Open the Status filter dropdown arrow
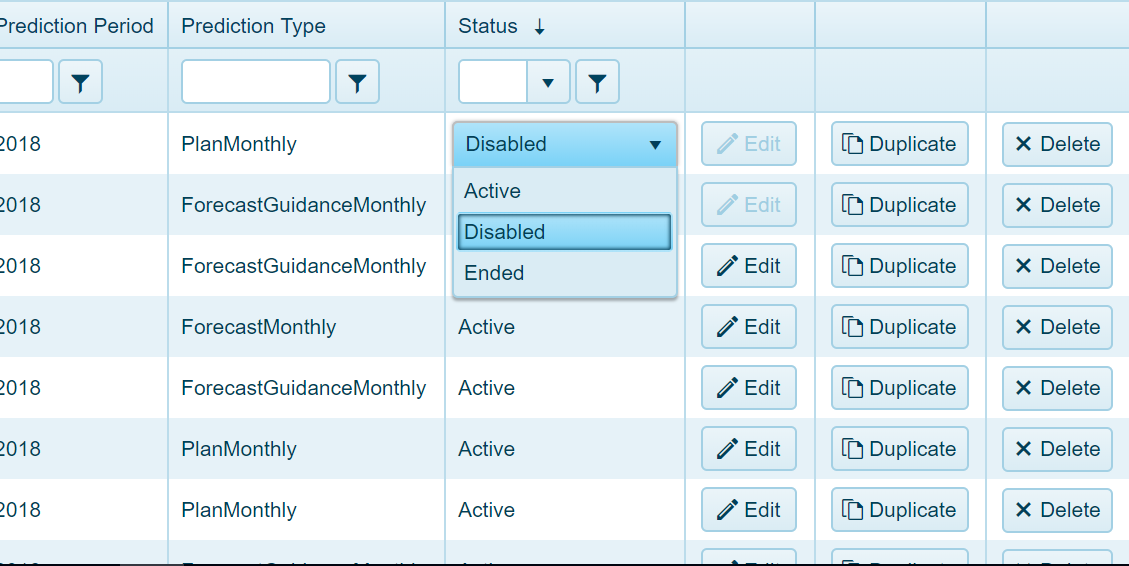 tap(548, 83)
